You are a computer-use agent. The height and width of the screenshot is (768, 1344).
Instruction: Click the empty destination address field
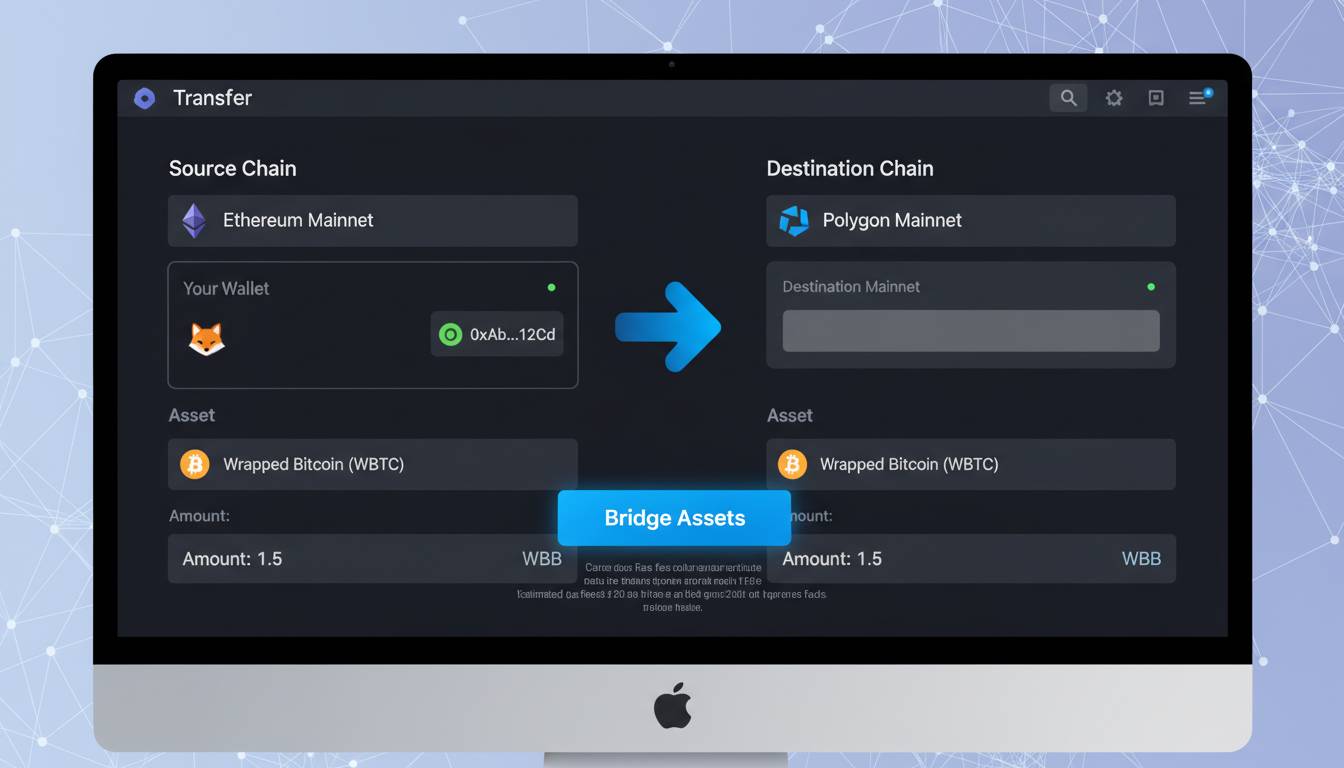tap(970, 331)
